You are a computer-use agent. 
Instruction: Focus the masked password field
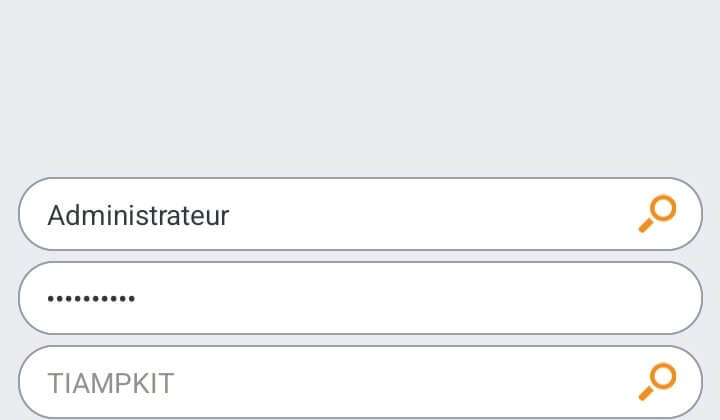tap(360, 298)
